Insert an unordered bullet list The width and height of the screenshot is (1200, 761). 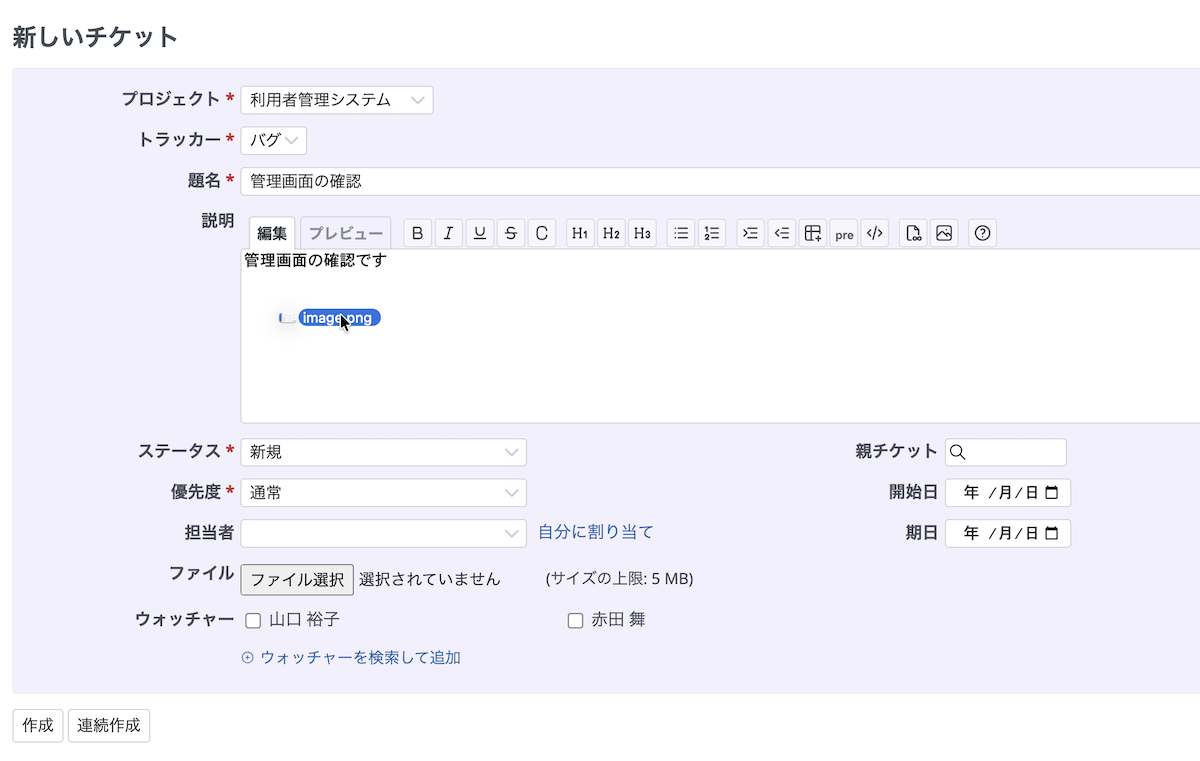681,233
